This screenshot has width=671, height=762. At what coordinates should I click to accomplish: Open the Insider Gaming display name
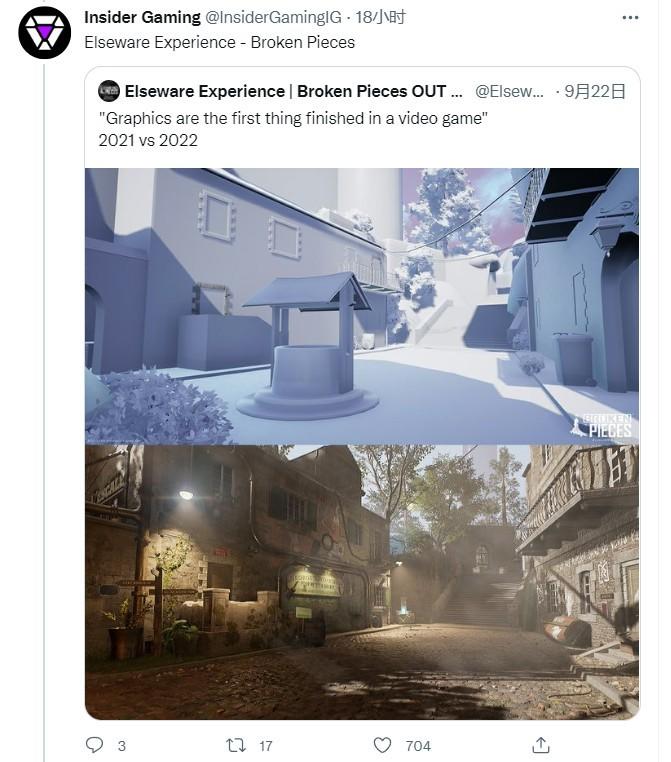pos(142,17)
